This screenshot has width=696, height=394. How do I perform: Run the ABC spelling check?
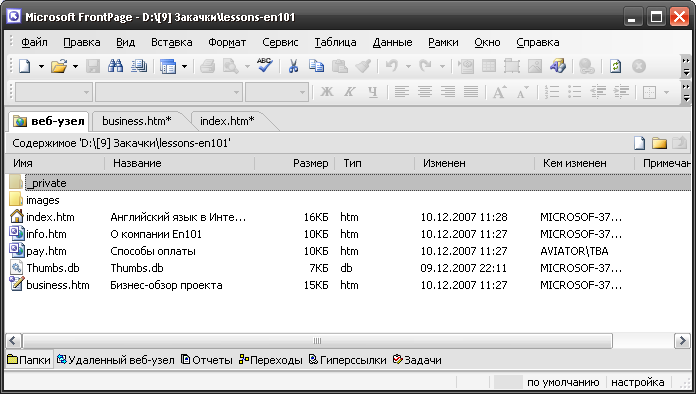point(265,66)
